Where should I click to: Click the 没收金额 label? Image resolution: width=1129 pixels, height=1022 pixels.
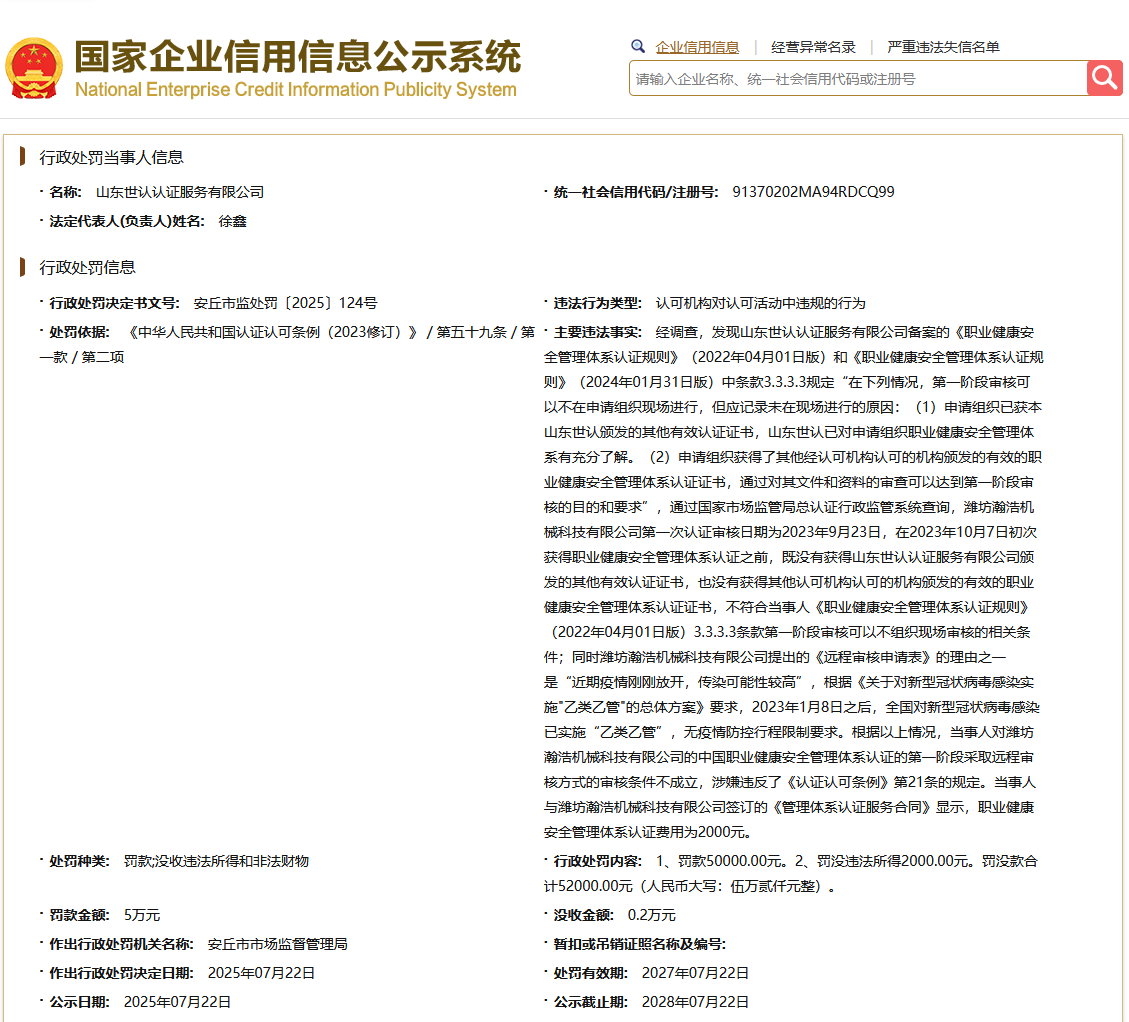pos(583,915)
